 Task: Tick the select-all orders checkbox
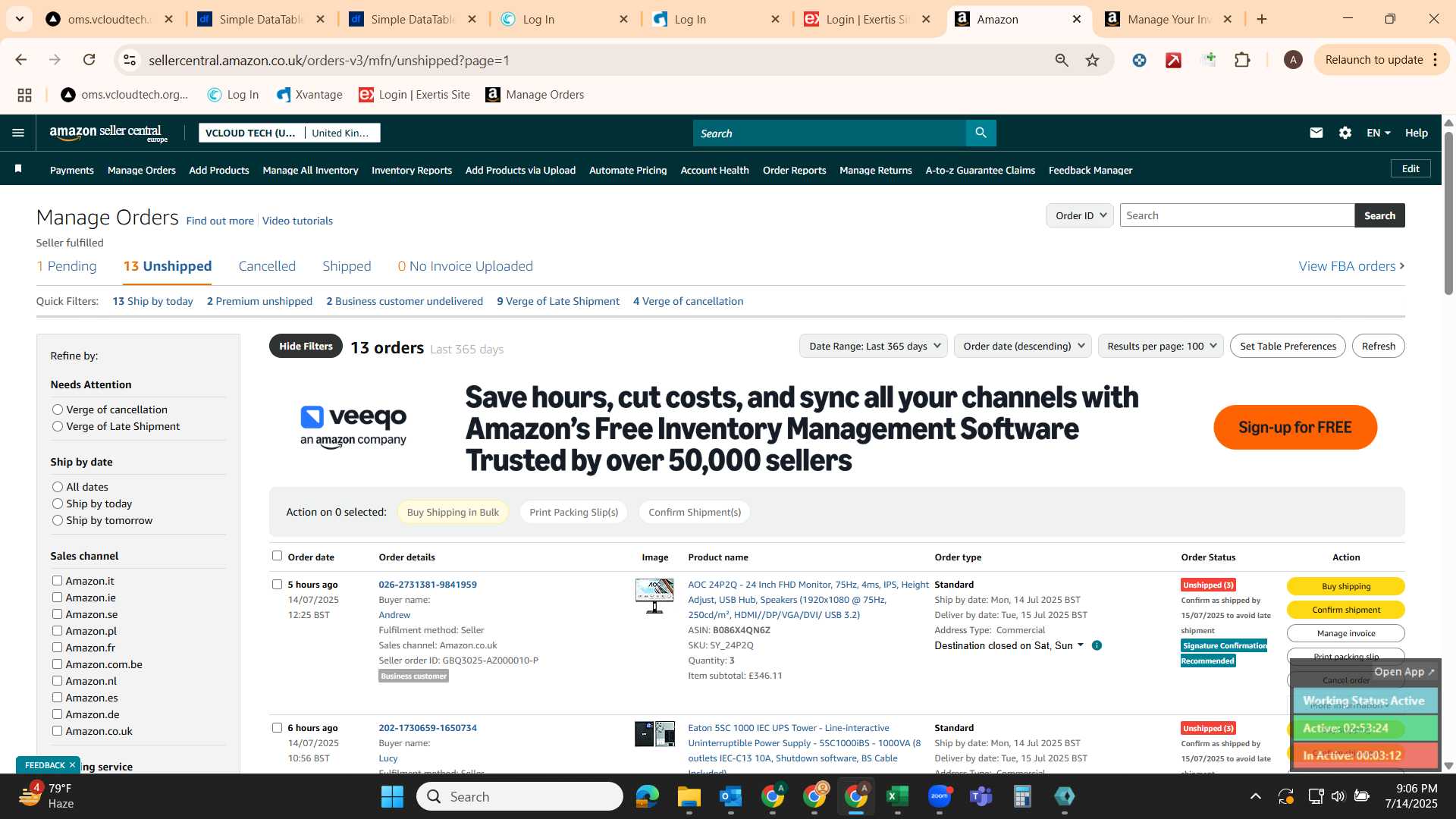click(x=277, y=555)
